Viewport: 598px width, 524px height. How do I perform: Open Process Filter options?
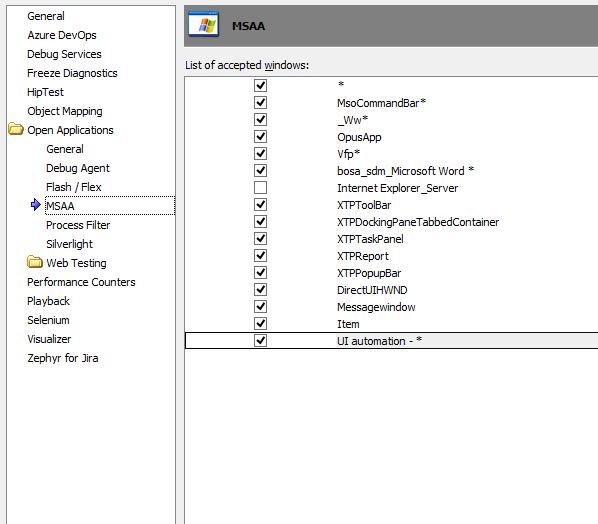tap(78, 225)
